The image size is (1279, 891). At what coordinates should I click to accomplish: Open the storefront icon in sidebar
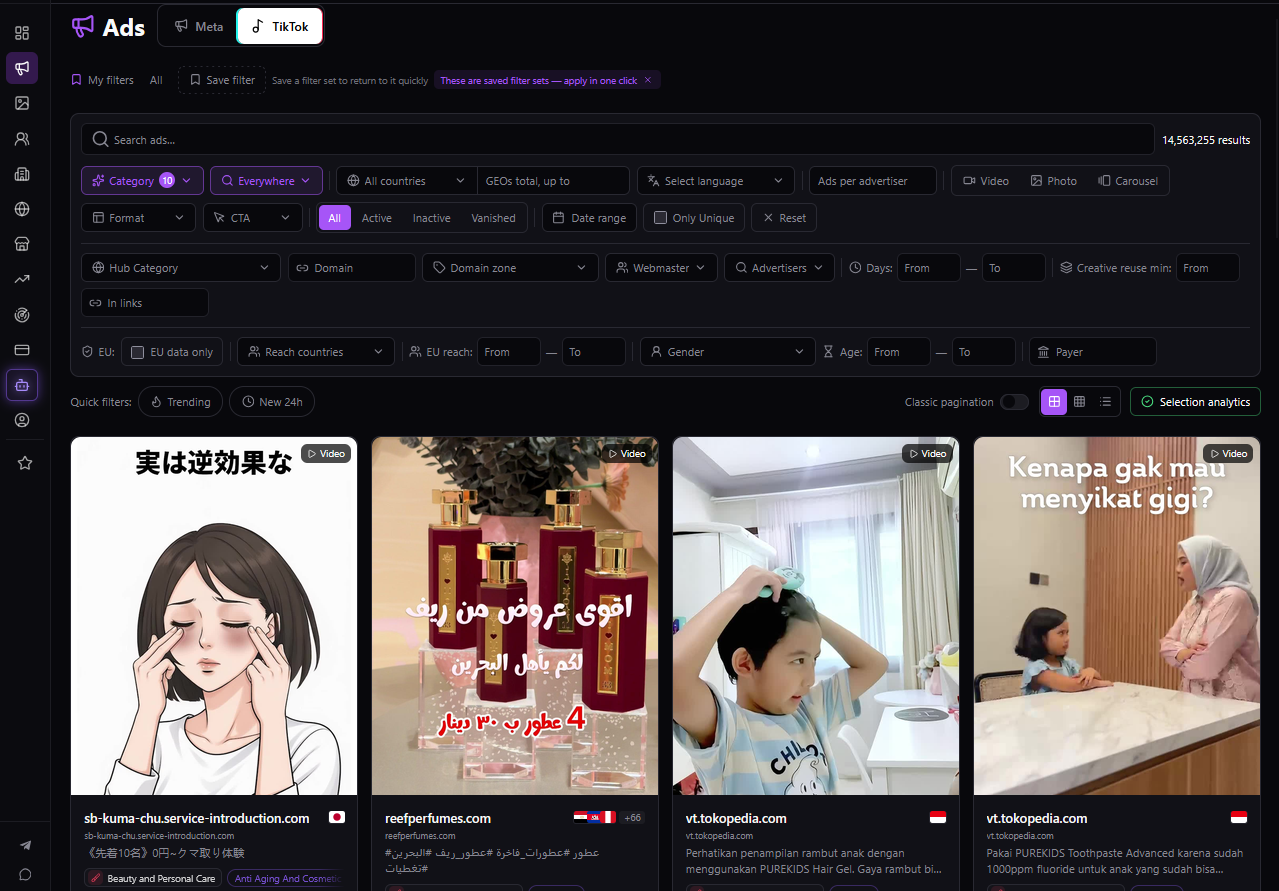22,244
